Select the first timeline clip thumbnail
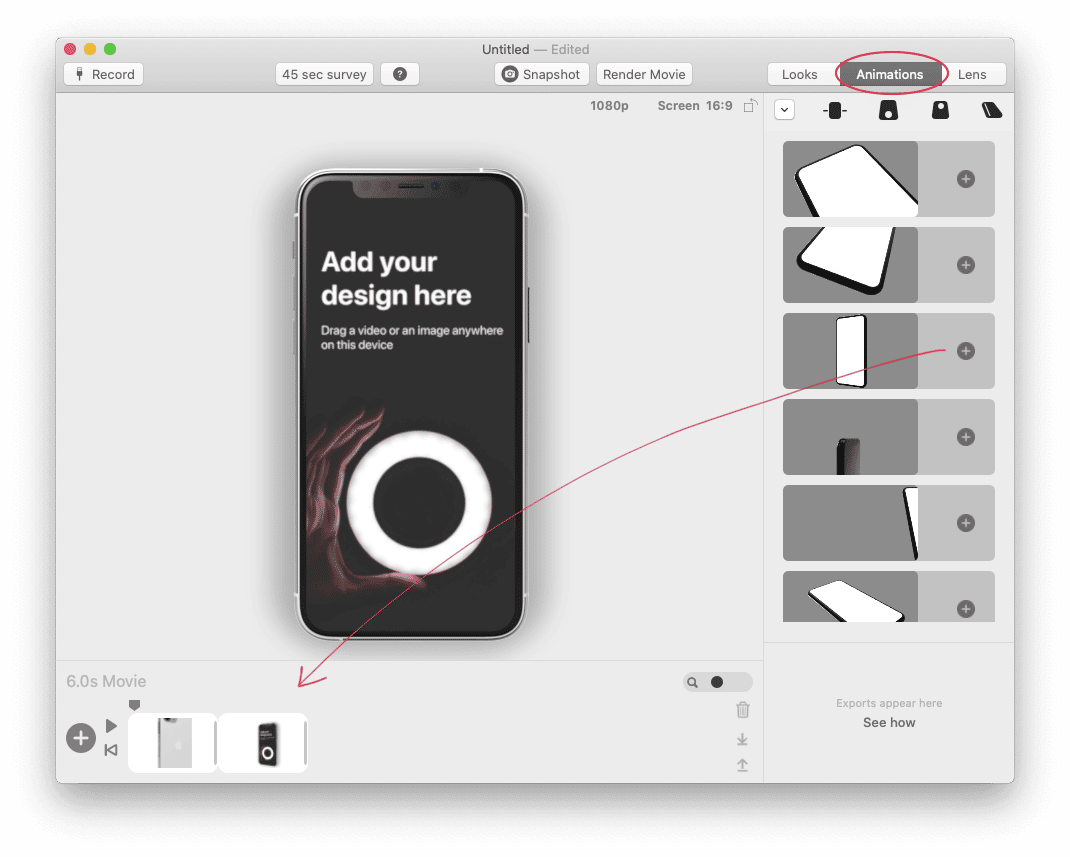The height and width of the screenshot is (857, 1070). 173,743
